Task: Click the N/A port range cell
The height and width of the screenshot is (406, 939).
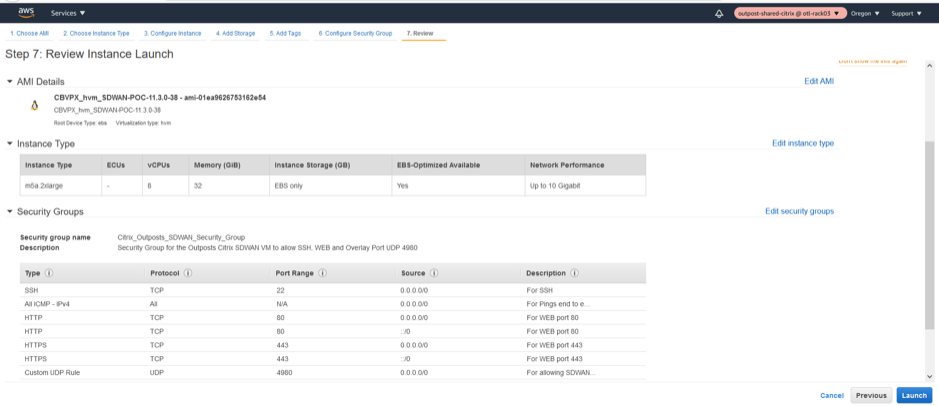Action: click(x=281, y=304)
